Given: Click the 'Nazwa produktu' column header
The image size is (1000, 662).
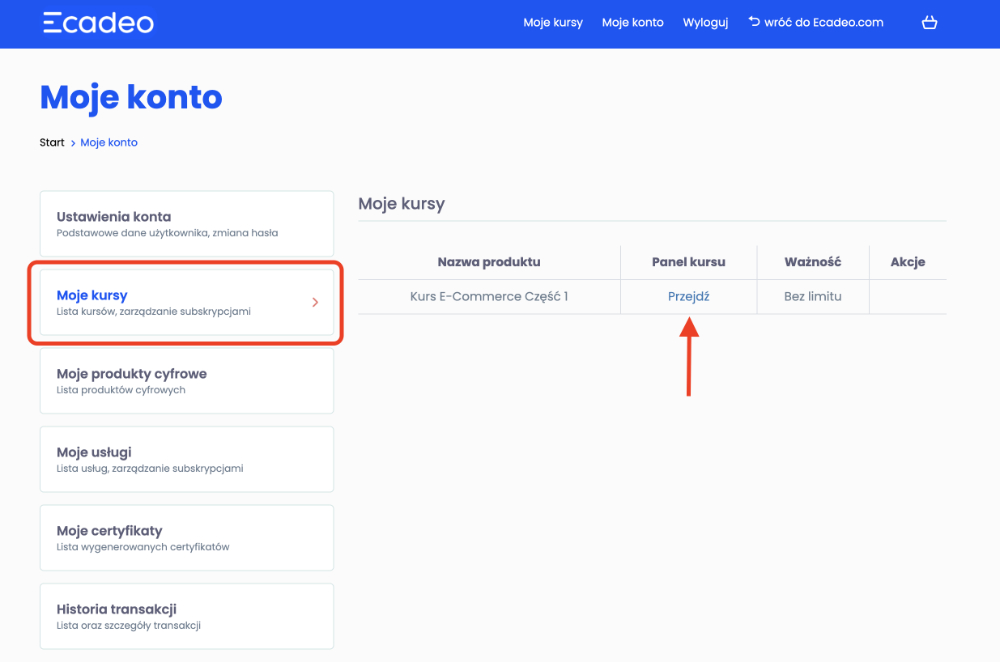Looking at the screenshot, I should click(x=489, y=262).
